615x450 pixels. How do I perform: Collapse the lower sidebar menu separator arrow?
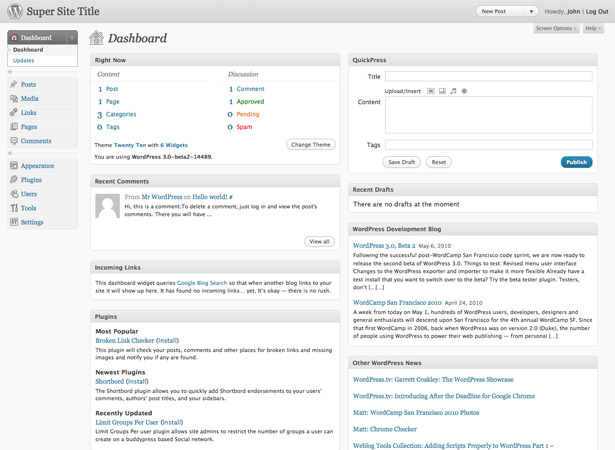10,153
